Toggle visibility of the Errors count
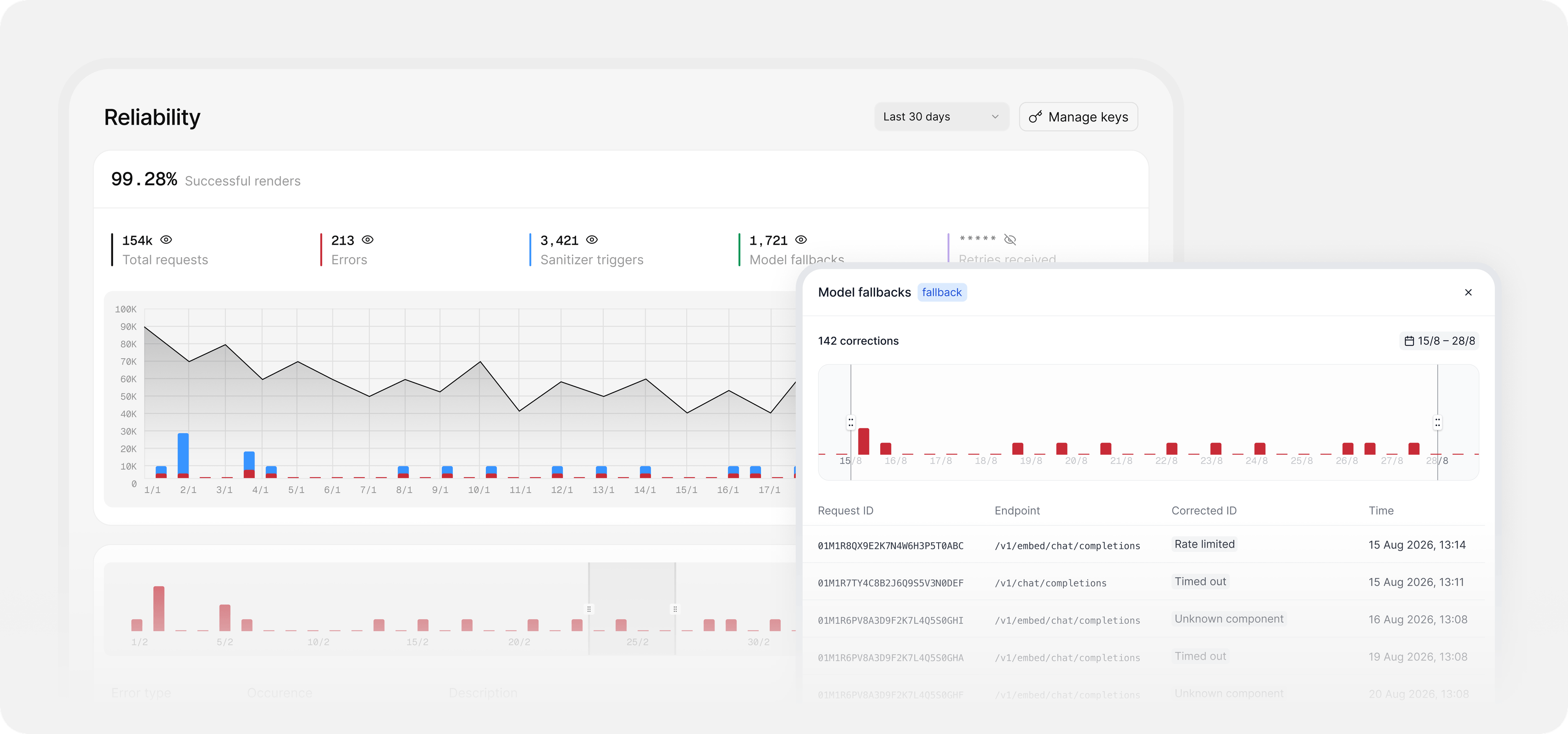The image size is (1568, 734). (368, 240)
